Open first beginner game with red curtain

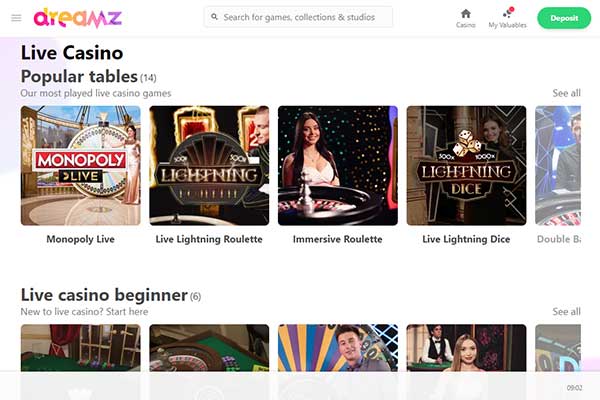(x=81, y=348)
